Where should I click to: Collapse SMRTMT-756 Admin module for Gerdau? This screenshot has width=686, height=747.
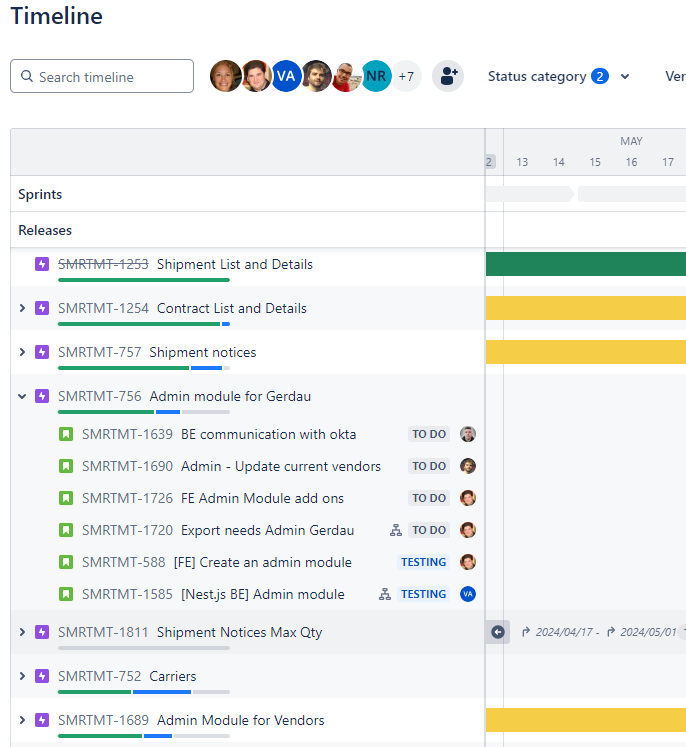tap(22, 396)
